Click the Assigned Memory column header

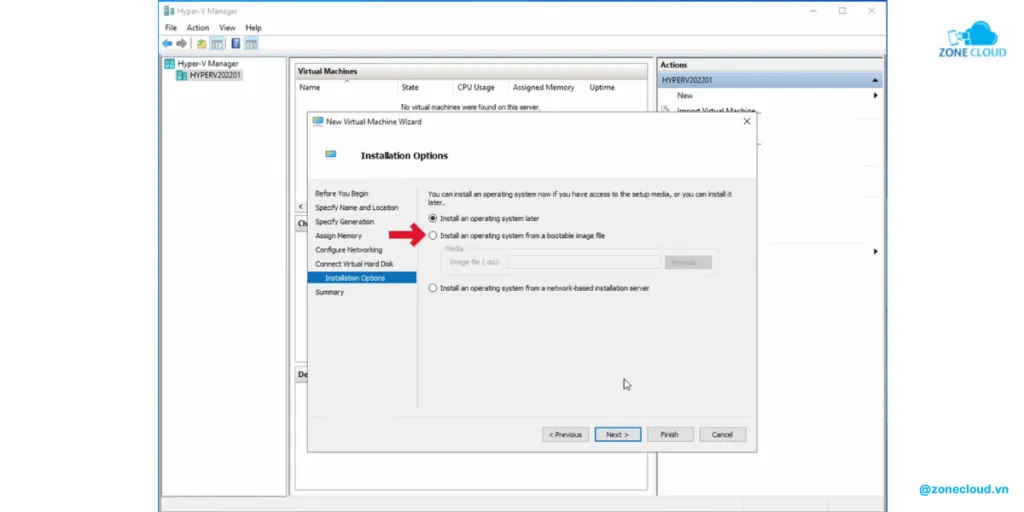(x=543, y=88)
